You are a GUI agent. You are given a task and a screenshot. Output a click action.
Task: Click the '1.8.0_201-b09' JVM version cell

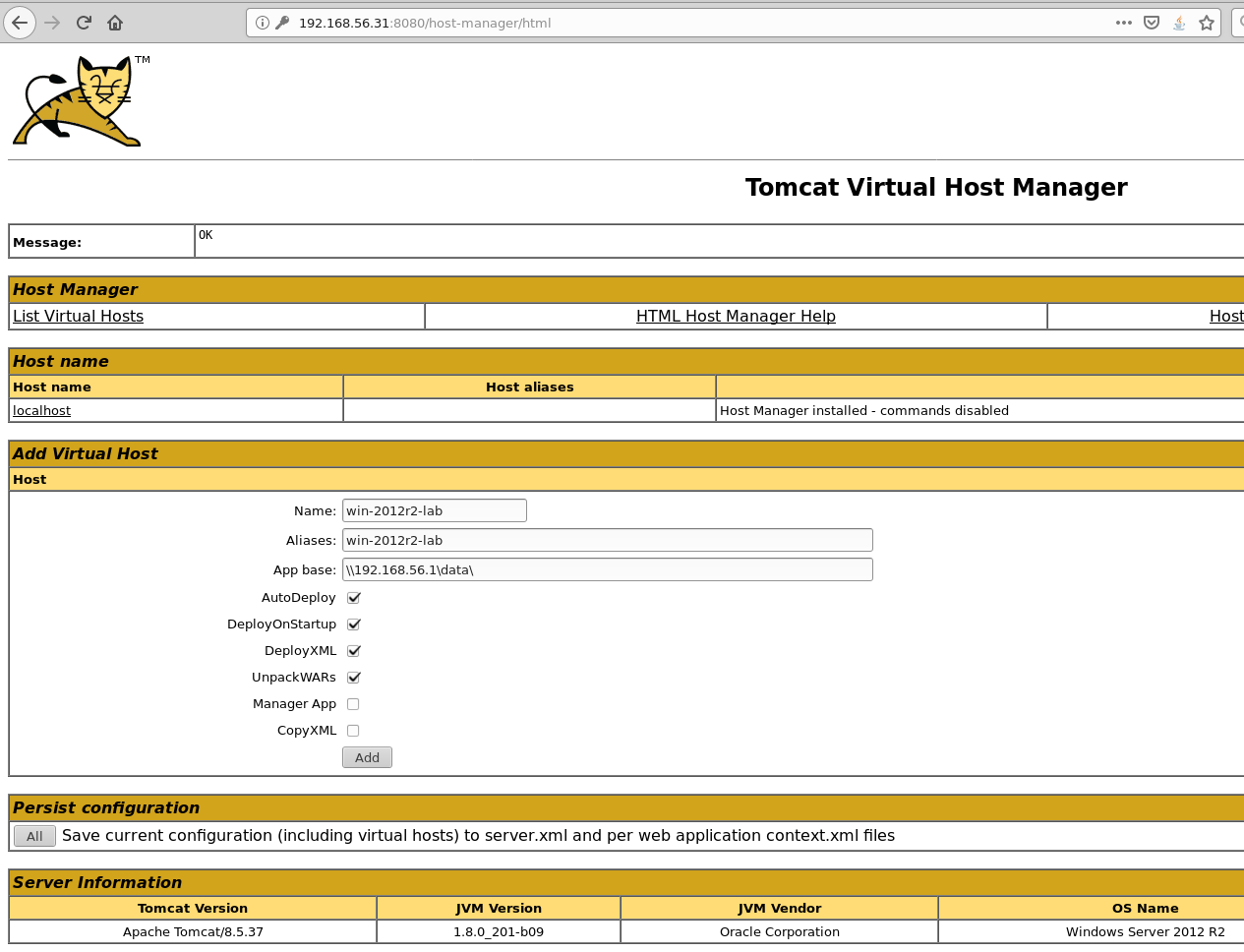tap(499, 931)
